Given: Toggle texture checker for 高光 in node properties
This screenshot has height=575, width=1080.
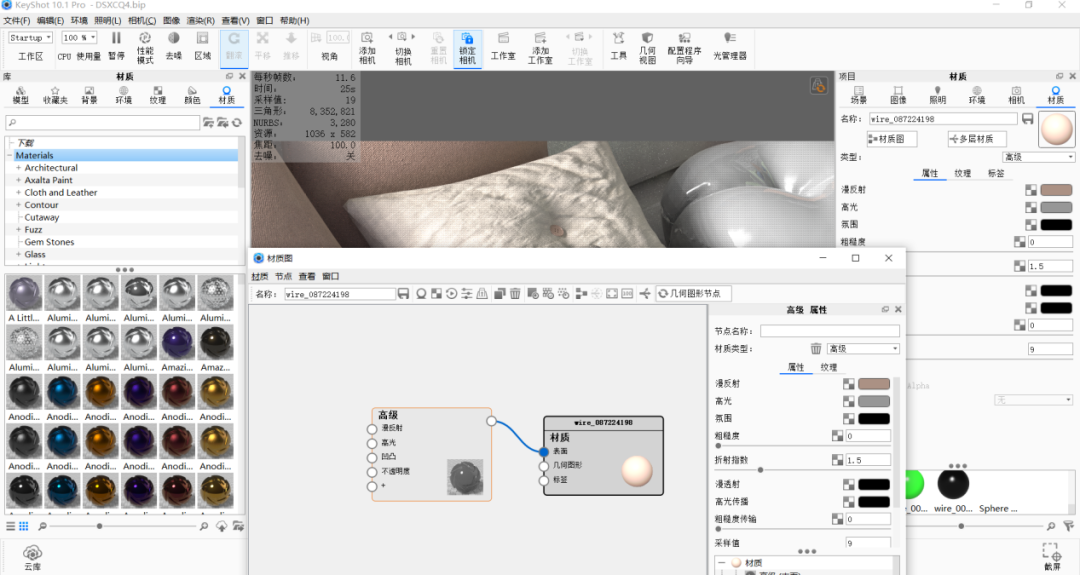Looking at the screenshot, I should click(x=849, y=401).
